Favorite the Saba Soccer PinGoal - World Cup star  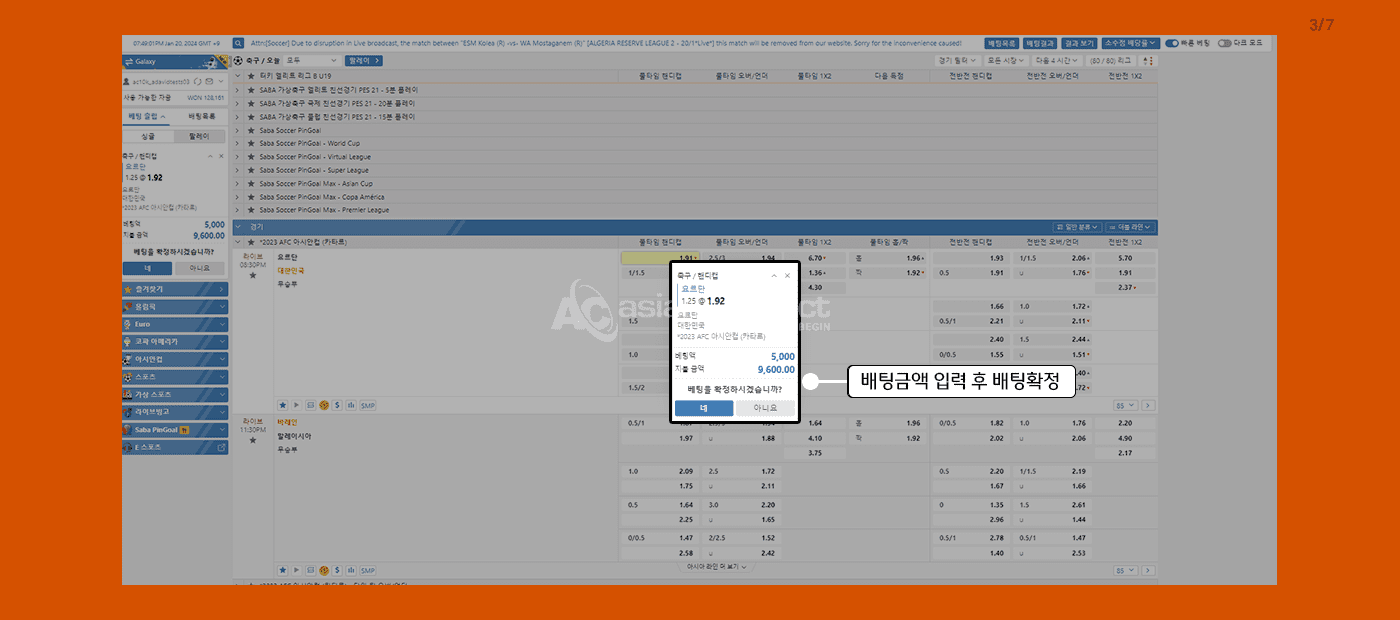[x=250, y=143]
